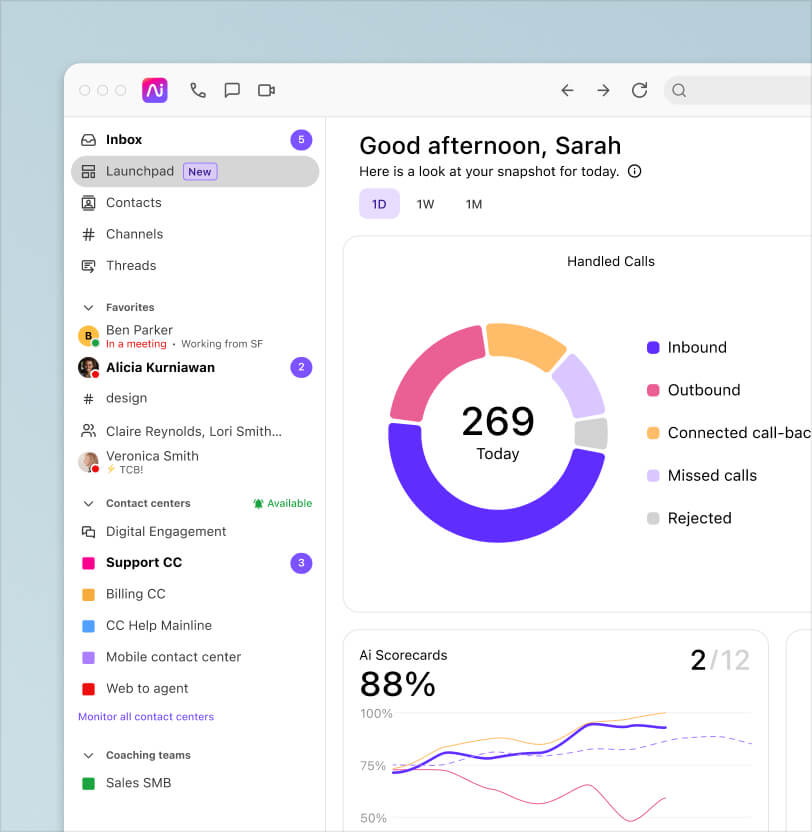Refresh the page with the reload icon

coord(639,90)
